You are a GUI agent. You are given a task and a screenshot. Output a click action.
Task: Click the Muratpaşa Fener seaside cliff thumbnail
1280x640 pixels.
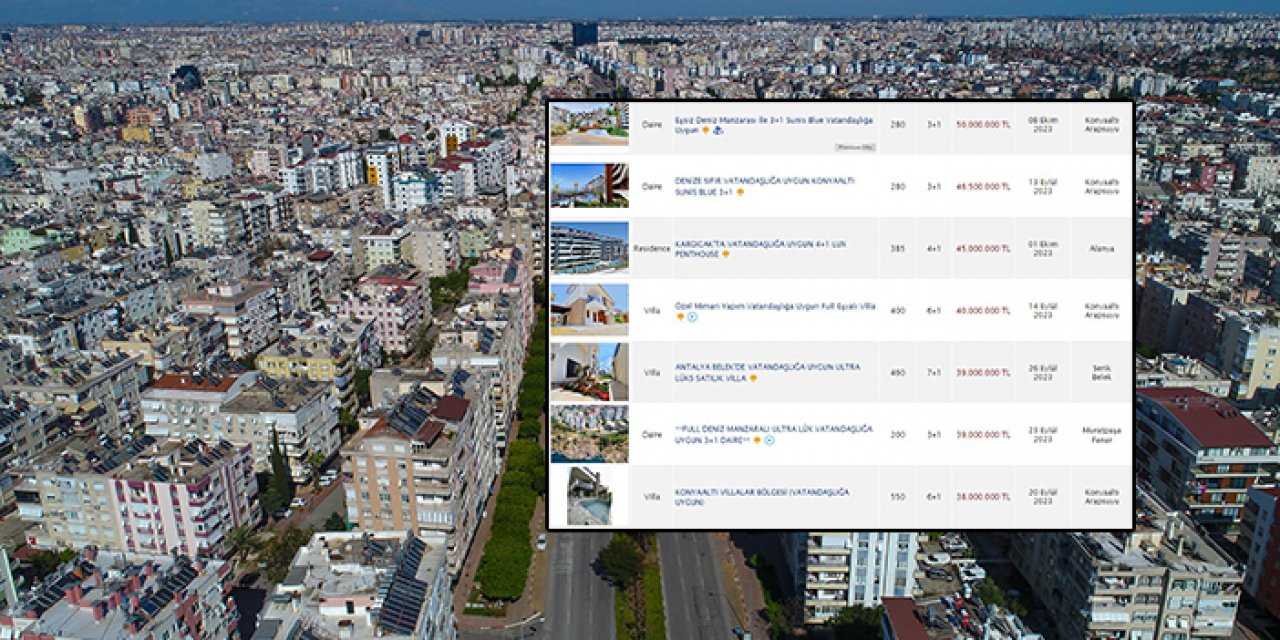point(589,434)
